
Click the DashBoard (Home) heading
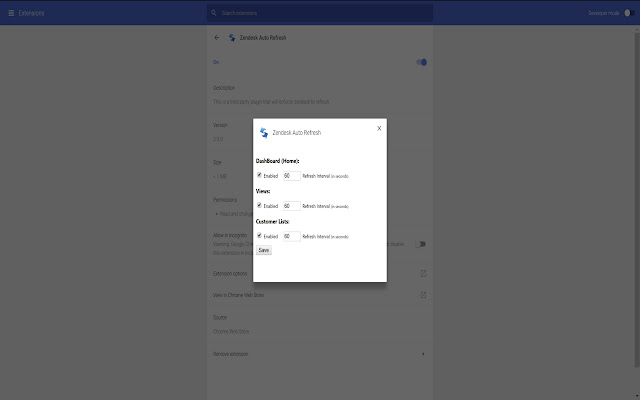[x=278, y=161]
